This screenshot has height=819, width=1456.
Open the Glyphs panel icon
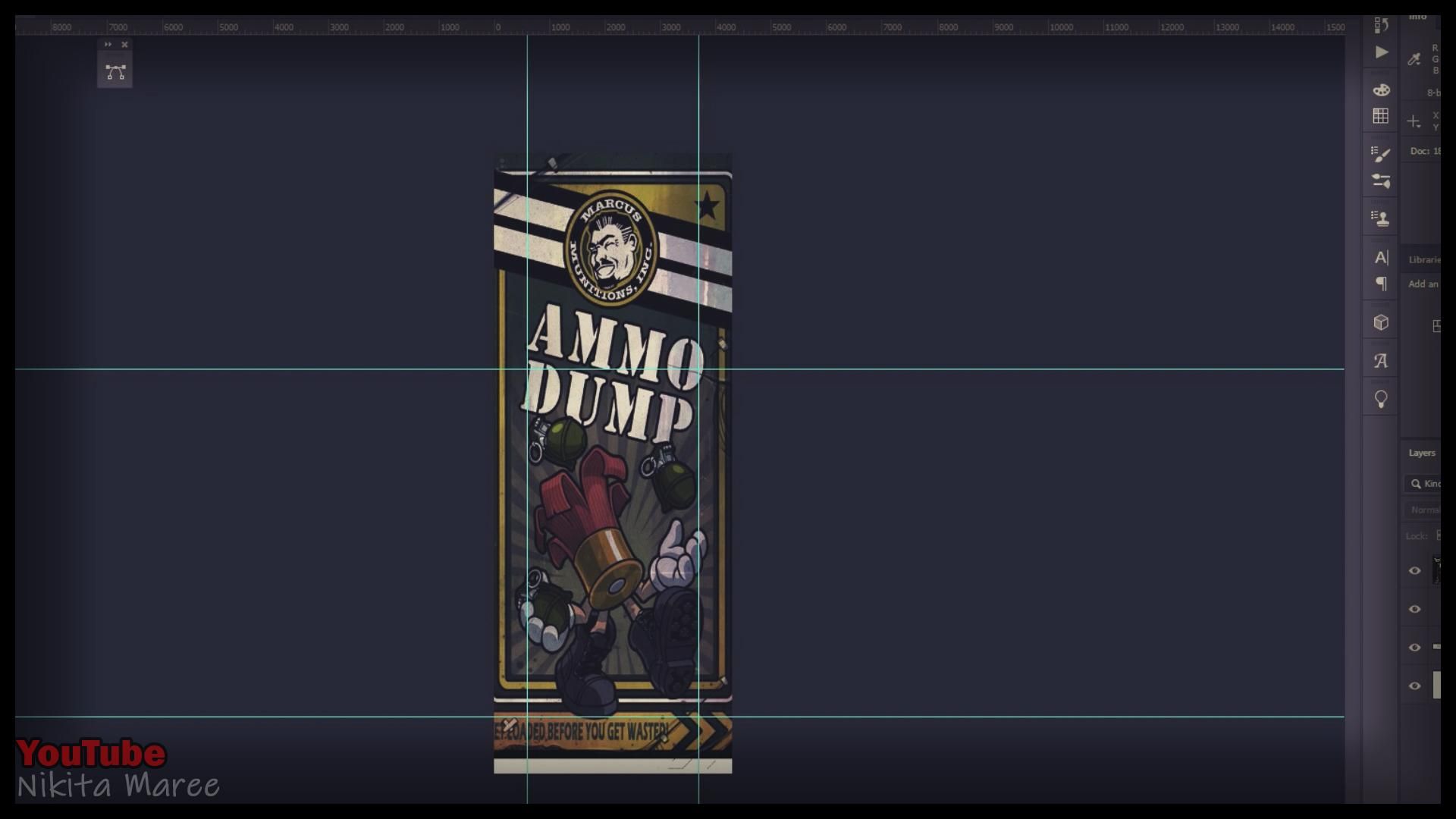pos(1381,361)
